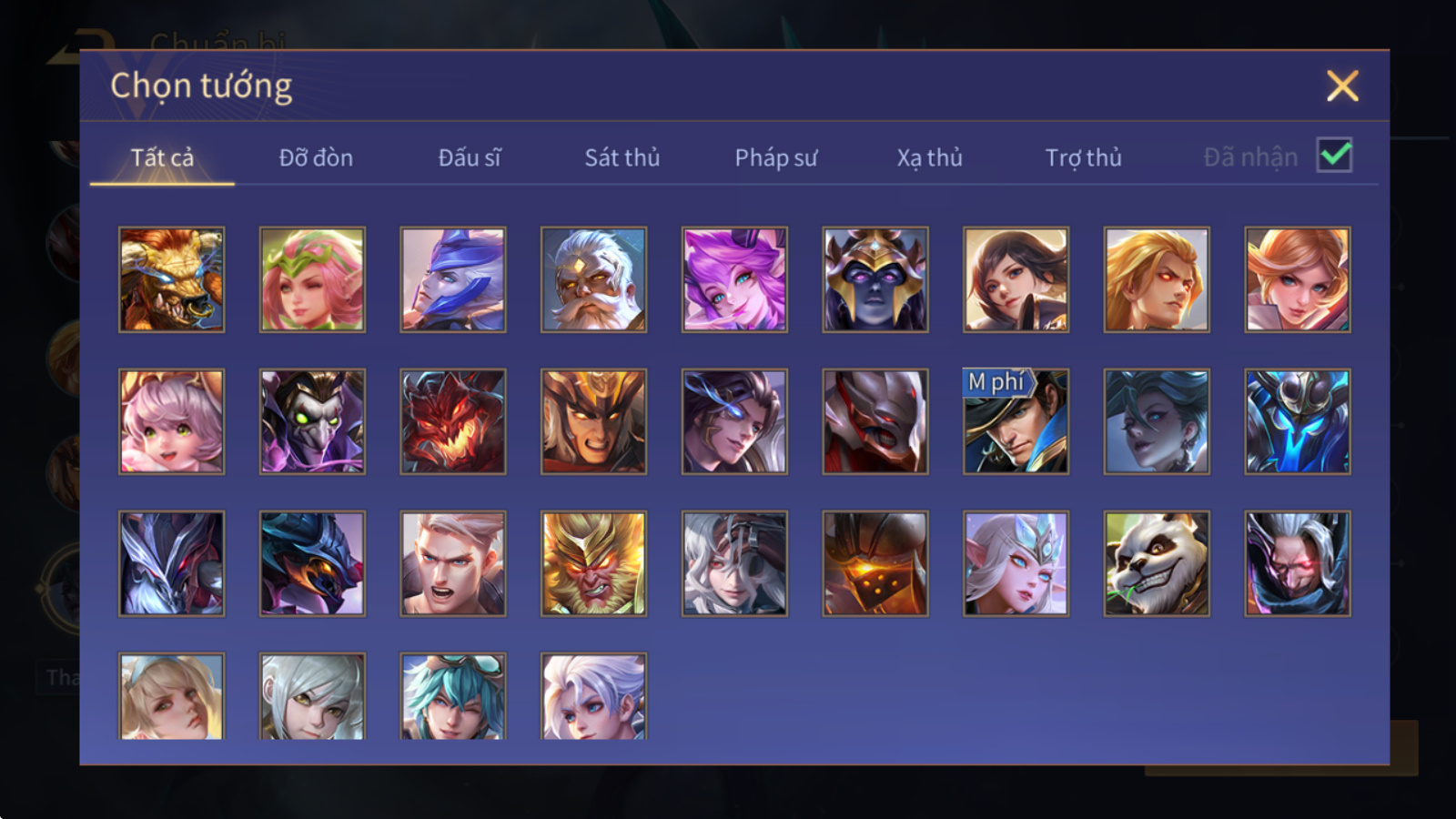Viewport: 1456px width, 819px height.
Task: Select the golden bull hero portrait
Action: pyautogui.click(x=171, y=279)
